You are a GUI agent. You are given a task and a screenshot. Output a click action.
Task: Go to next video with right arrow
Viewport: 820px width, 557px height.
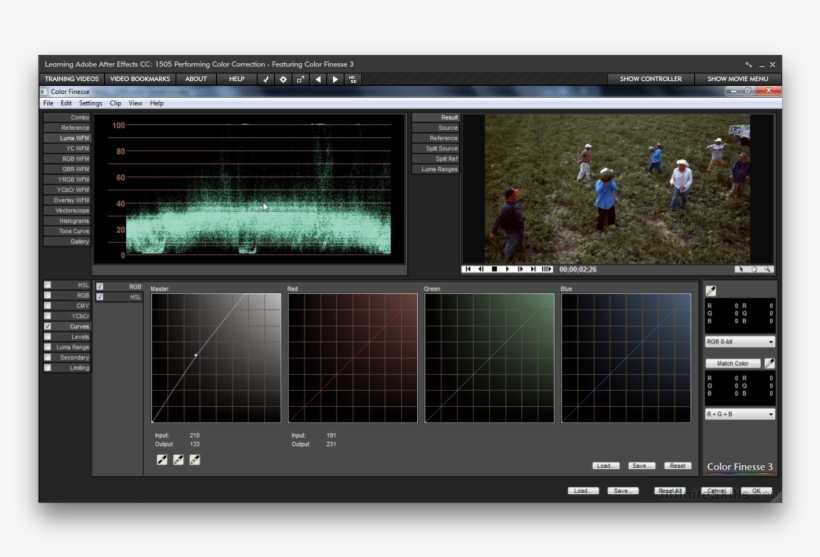click(335, 79)
